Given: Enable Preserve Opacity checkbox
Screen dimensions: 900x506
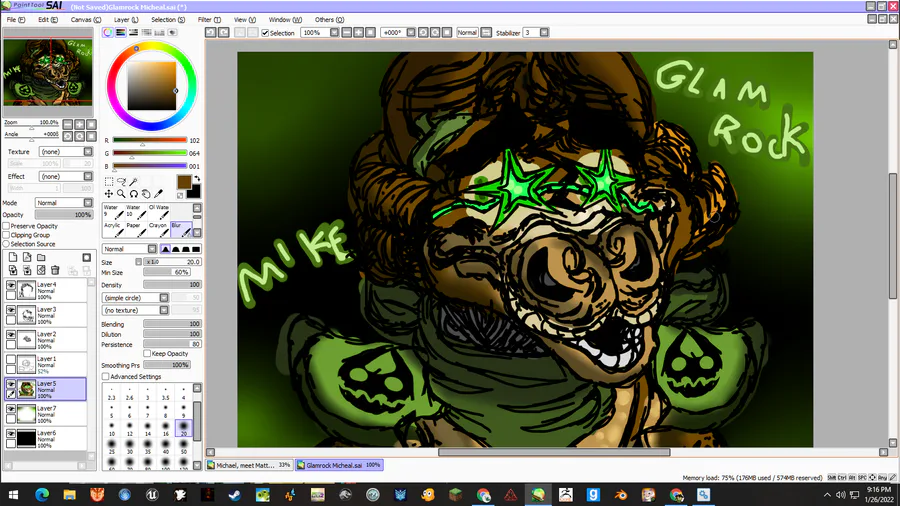Looking at the screenshot, I should pos(6,226).
